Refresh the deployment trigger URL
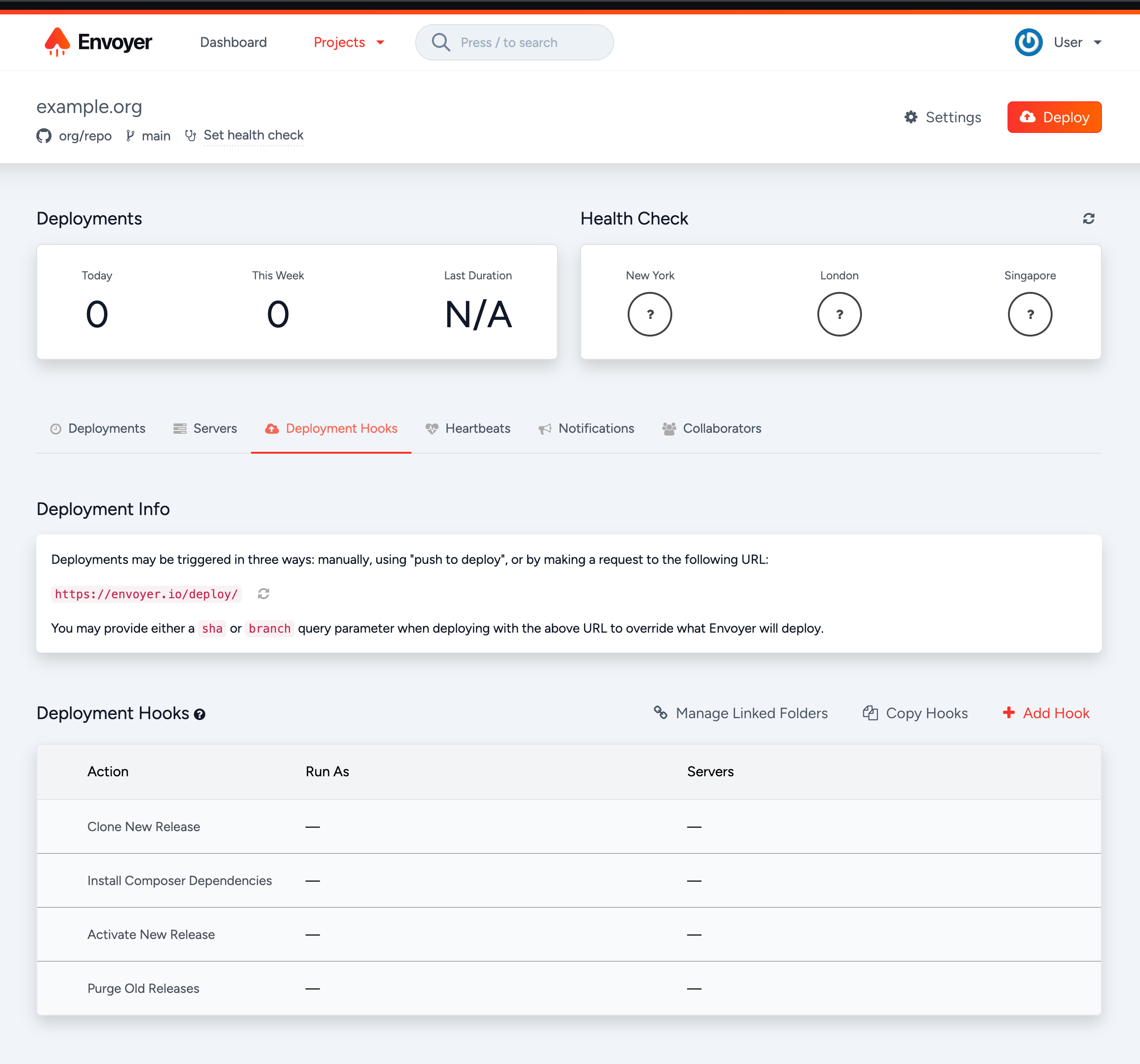 click(x=264, y=594)
